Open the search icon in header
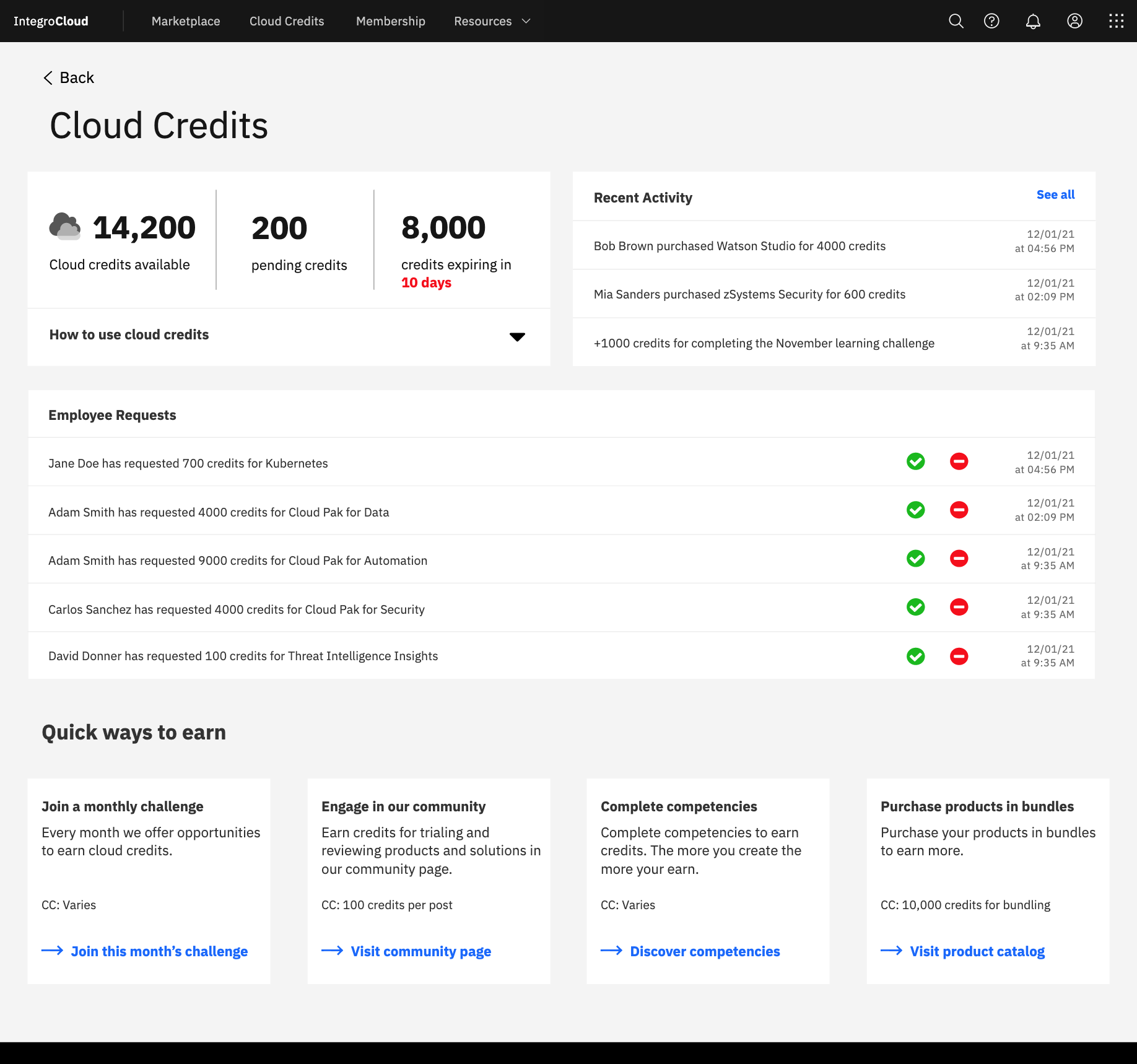This screenshot has width=1137, height=1064. [x=956, y=21]
